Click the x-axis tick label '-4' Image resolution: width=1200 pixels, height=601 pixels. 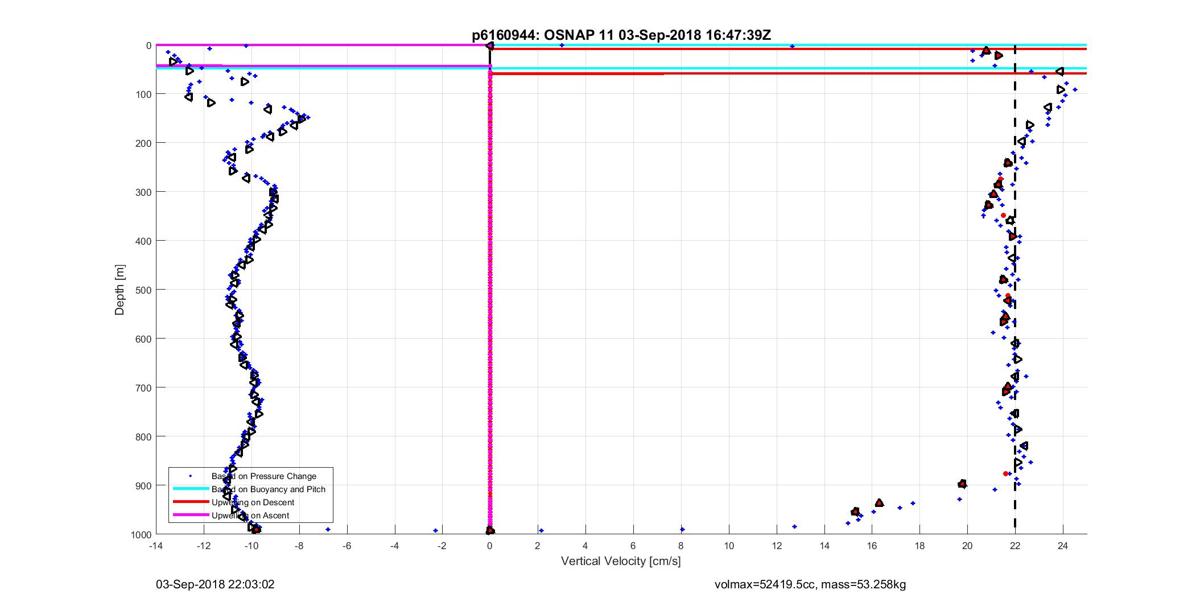[394, 545]
